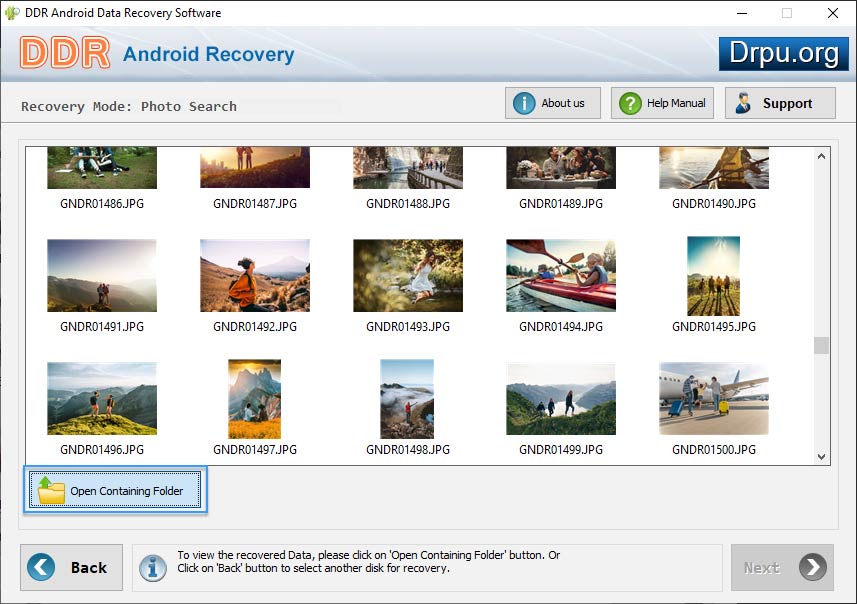Click file name GNDR01494.JPG
The height and width of the screenshot is (604, 857).
point(561,327)
